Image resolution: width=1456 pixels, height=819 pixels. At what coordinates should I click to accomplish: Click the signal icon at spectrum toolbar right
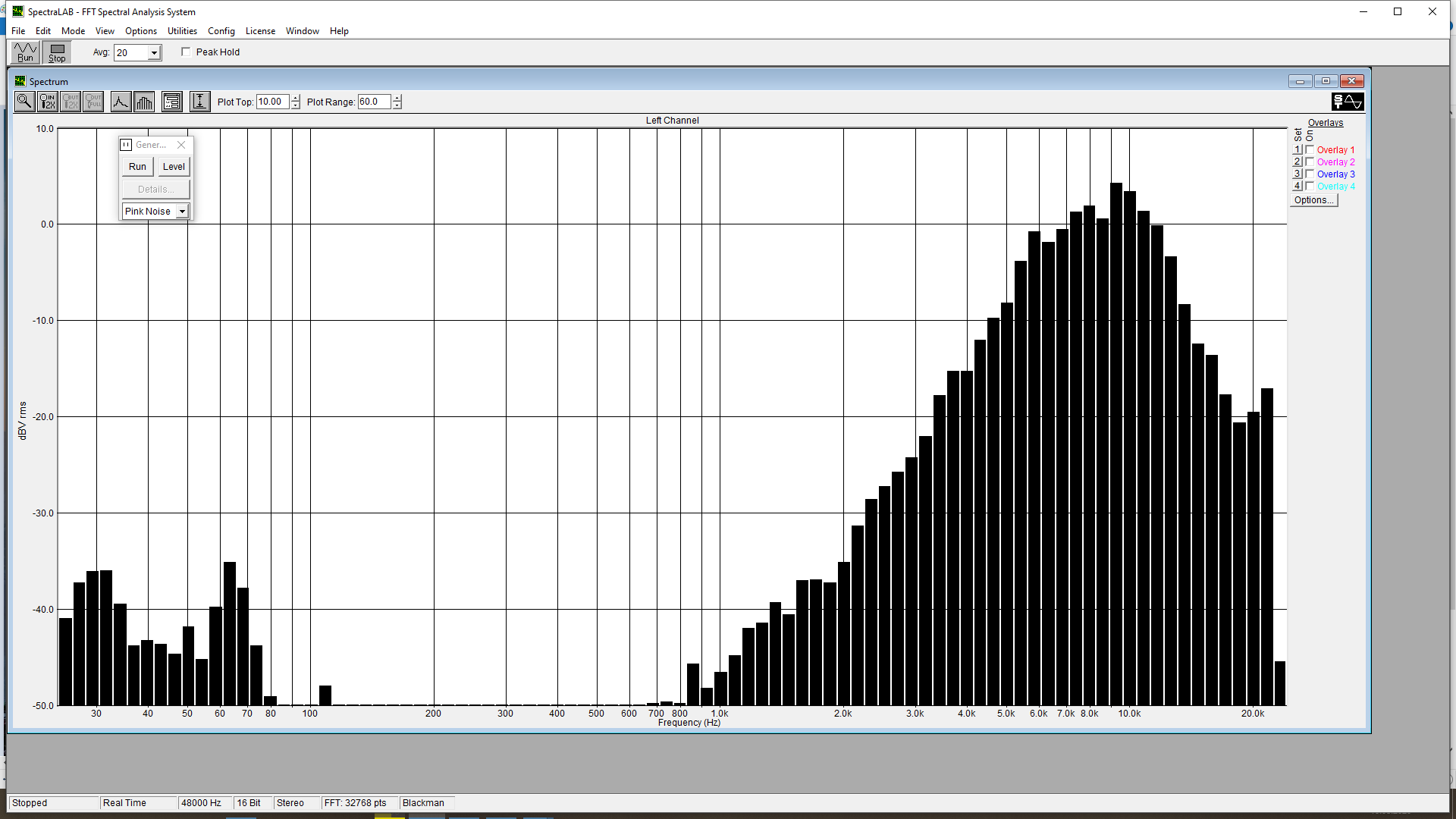pyautogui.click(x=1348, y=102)
